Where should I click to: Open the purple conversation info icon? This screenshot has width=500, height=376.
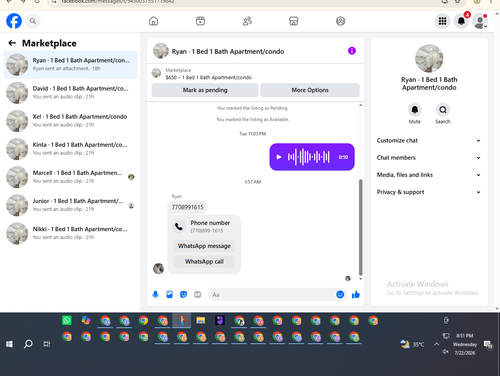352,51
